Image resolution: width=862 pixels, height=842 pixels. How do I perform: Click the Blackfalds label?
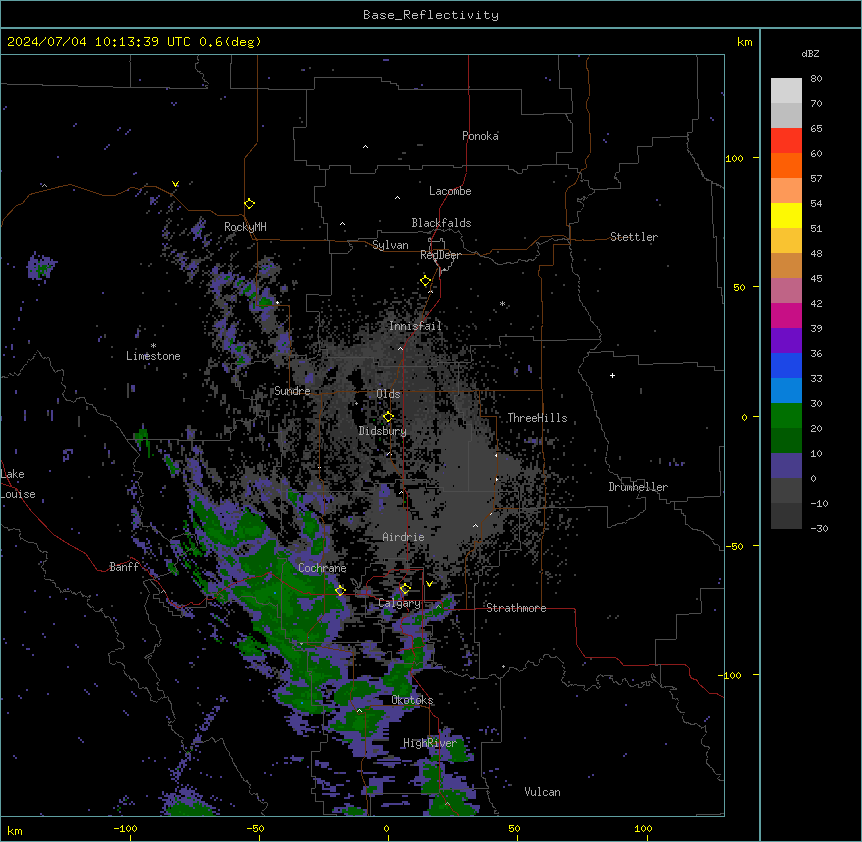click(x=441, y=223)
